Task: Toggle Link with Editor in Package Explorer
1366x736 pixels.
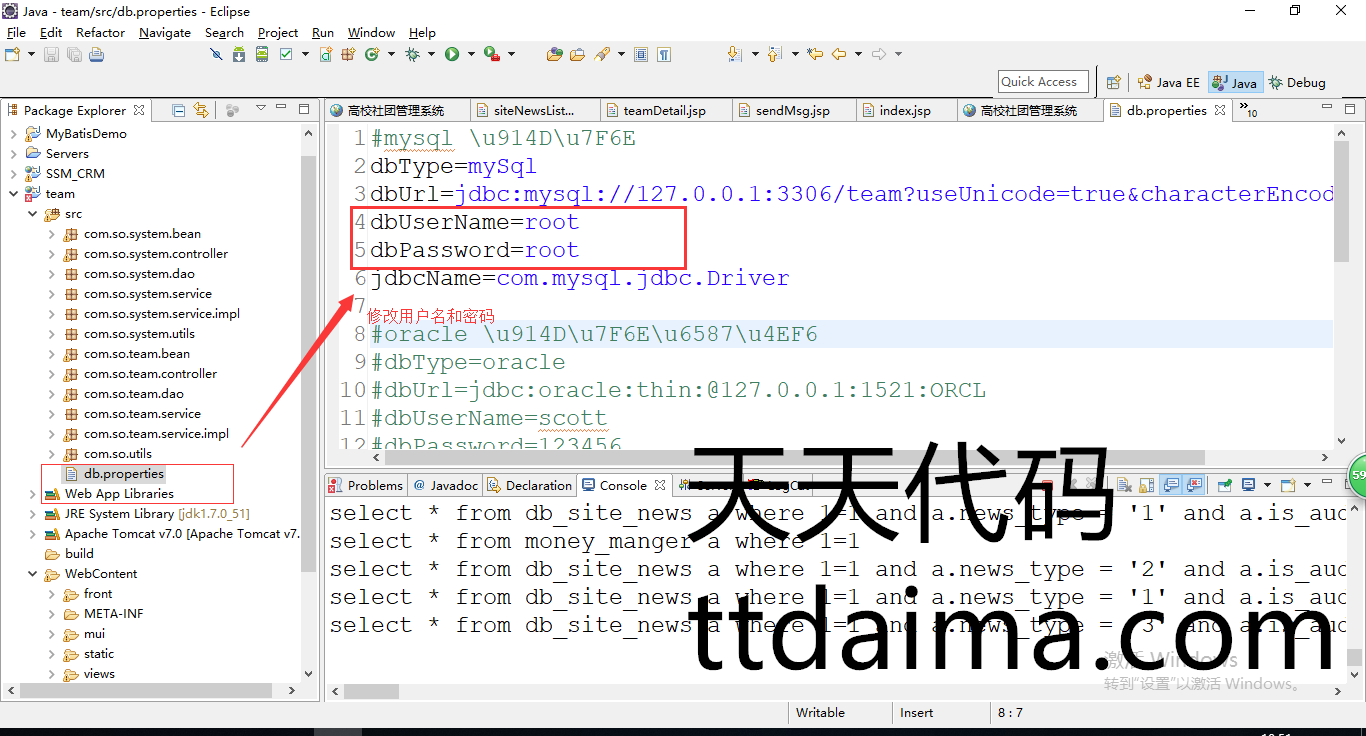Action: pos(201,110)
